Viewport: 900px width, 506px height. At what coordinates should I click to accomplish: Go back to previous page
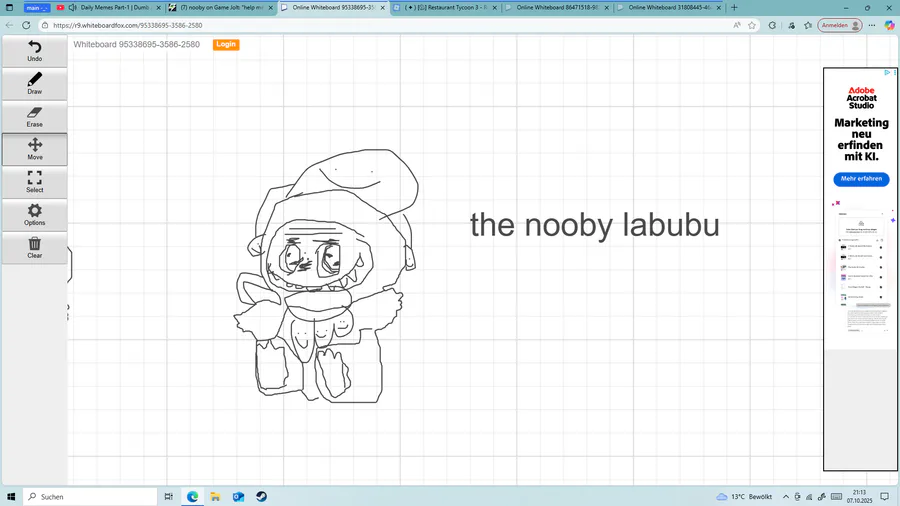pyautogui.click(x=9, y=25)
